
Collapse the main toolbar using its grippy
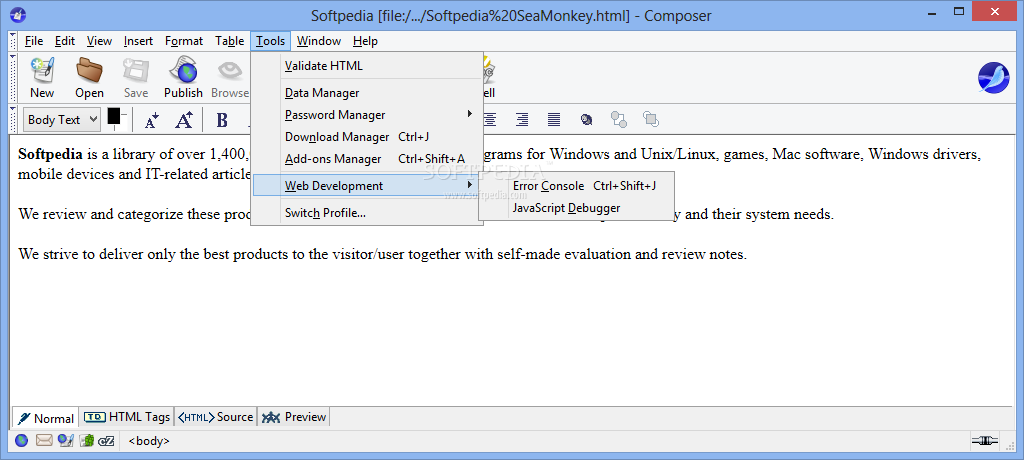click(14, 77)
